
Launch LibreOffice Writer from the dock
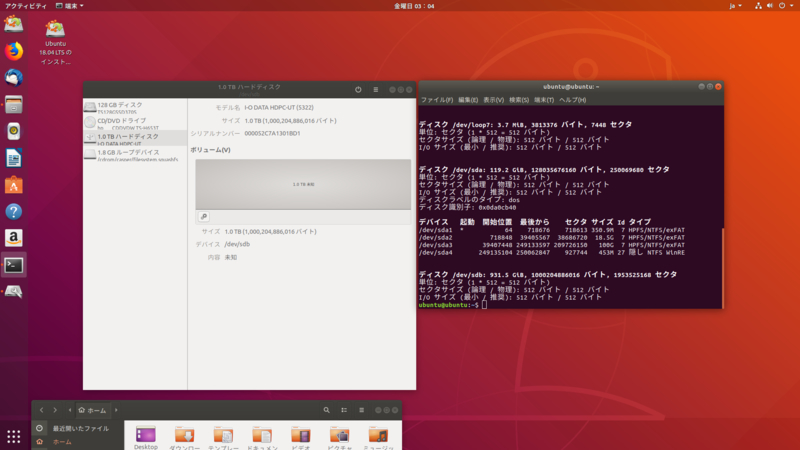[14, 158]
